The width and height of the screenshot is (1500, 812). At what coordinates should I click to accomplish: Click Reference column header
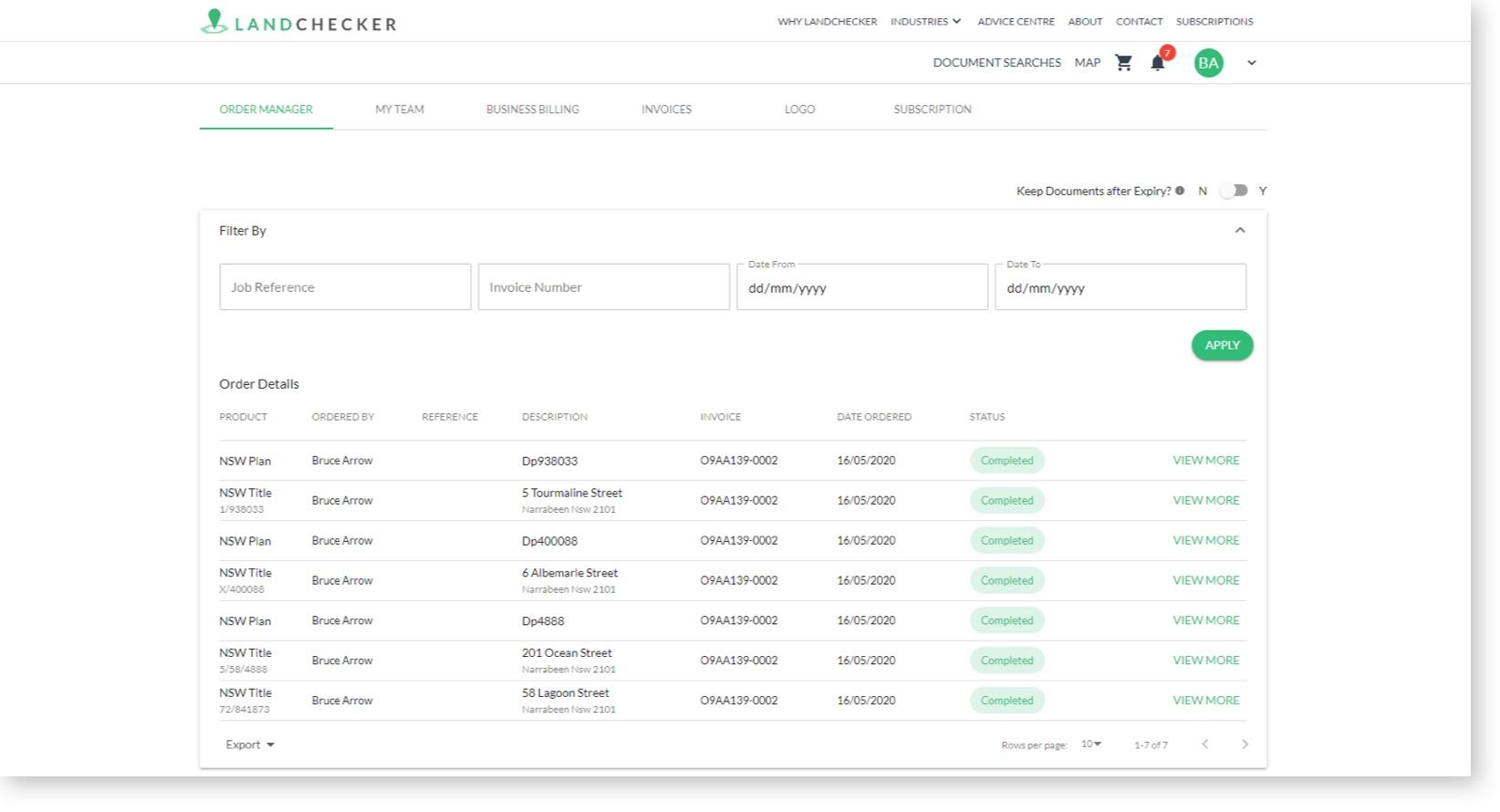(450, 417)
